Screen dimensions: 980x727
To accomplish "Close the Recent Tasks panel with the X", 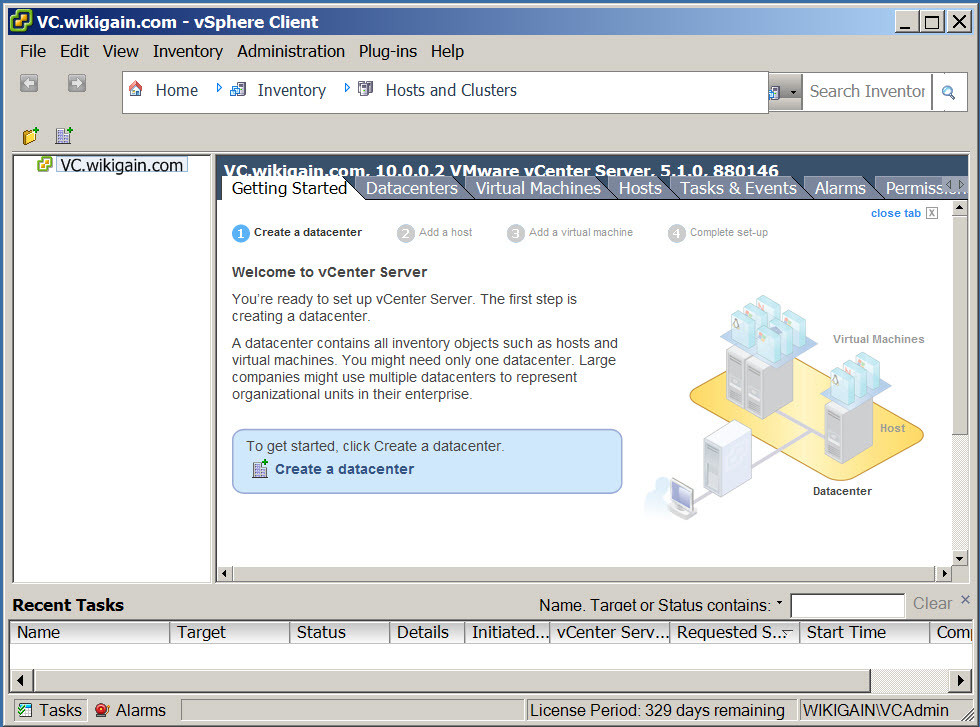I will click(966, 599).
